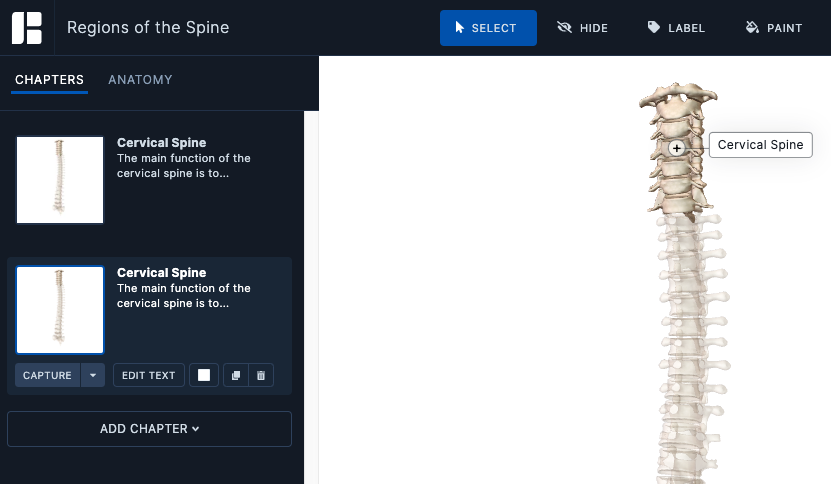
Task: Delete the selected chapter with trash icon
Action: click(x=261, y=375)
